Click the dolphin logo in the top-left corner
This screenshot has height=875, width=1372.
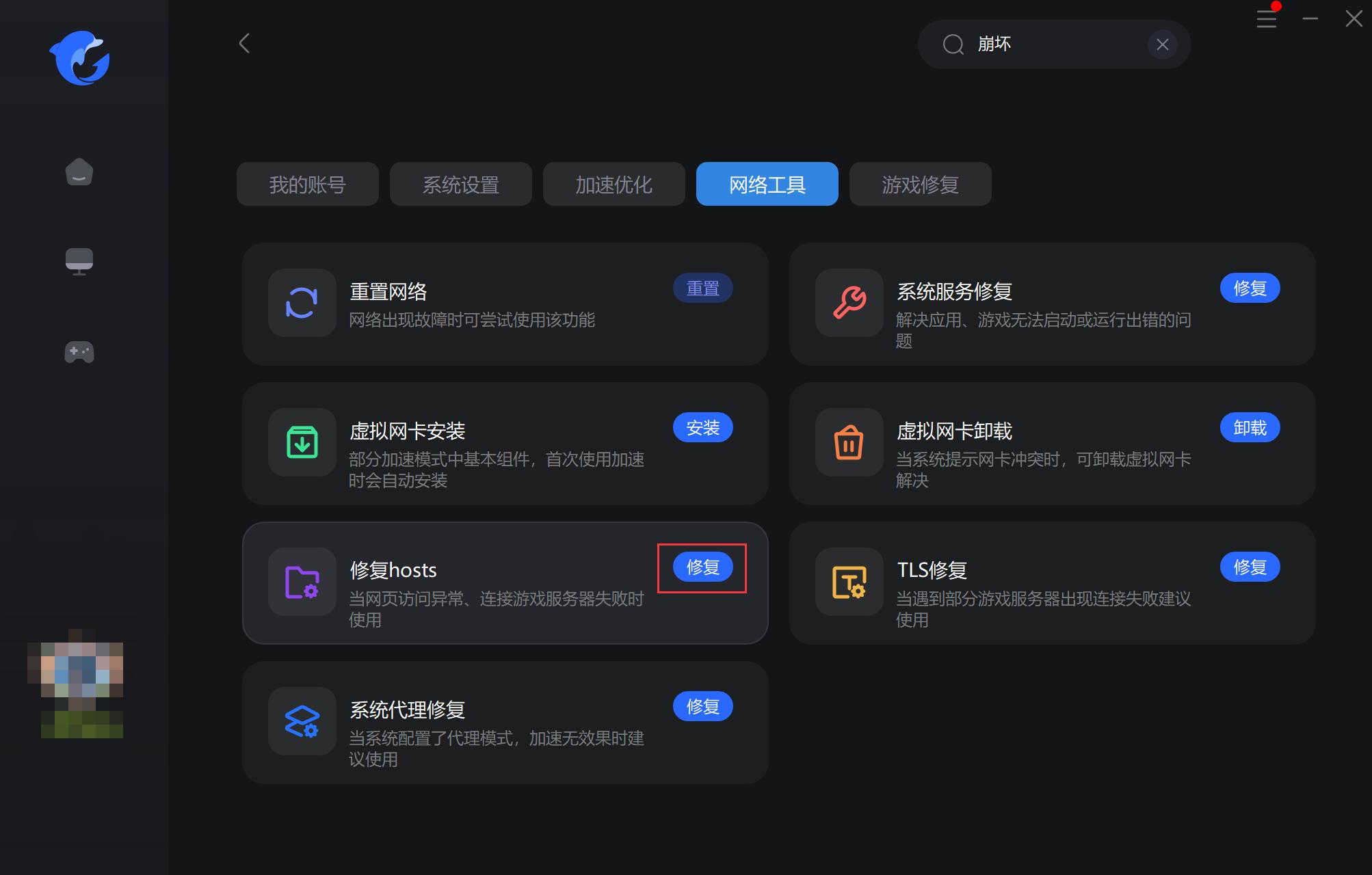point(80,58)
